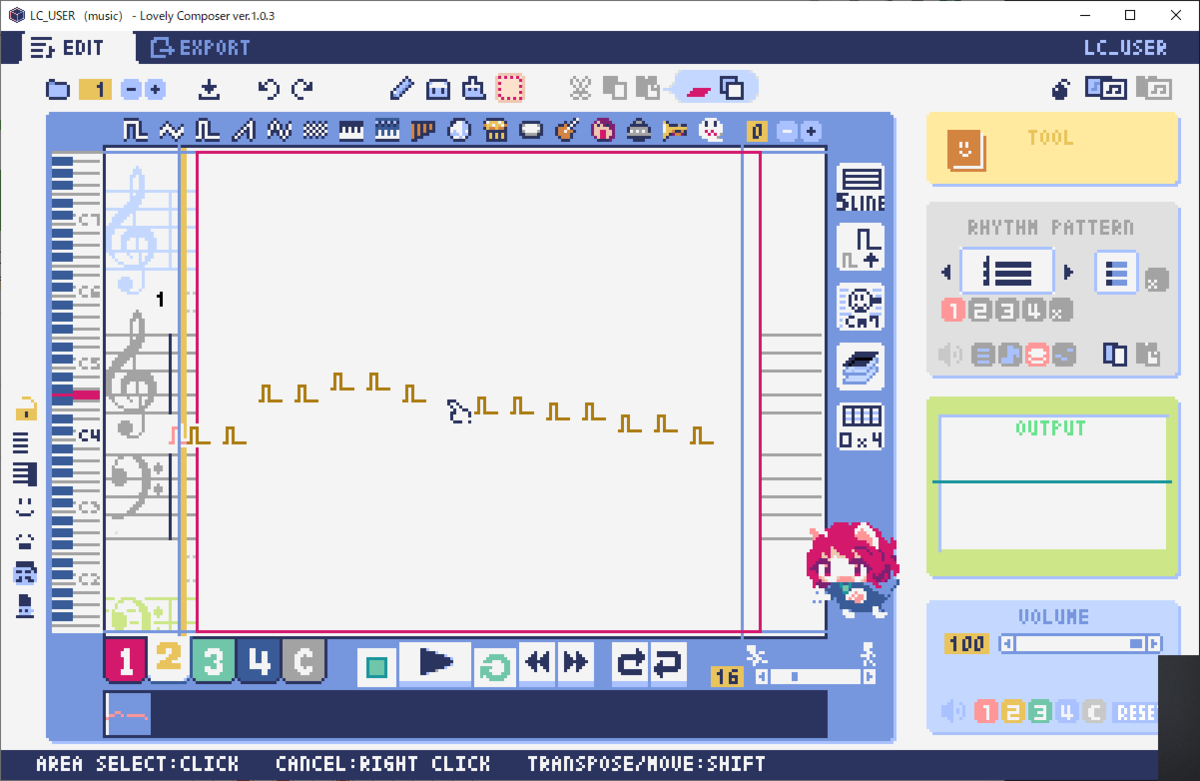Undo the last action
This screenshot has height=781, width=1200.
pyautogui.click(x=268, y=90)
